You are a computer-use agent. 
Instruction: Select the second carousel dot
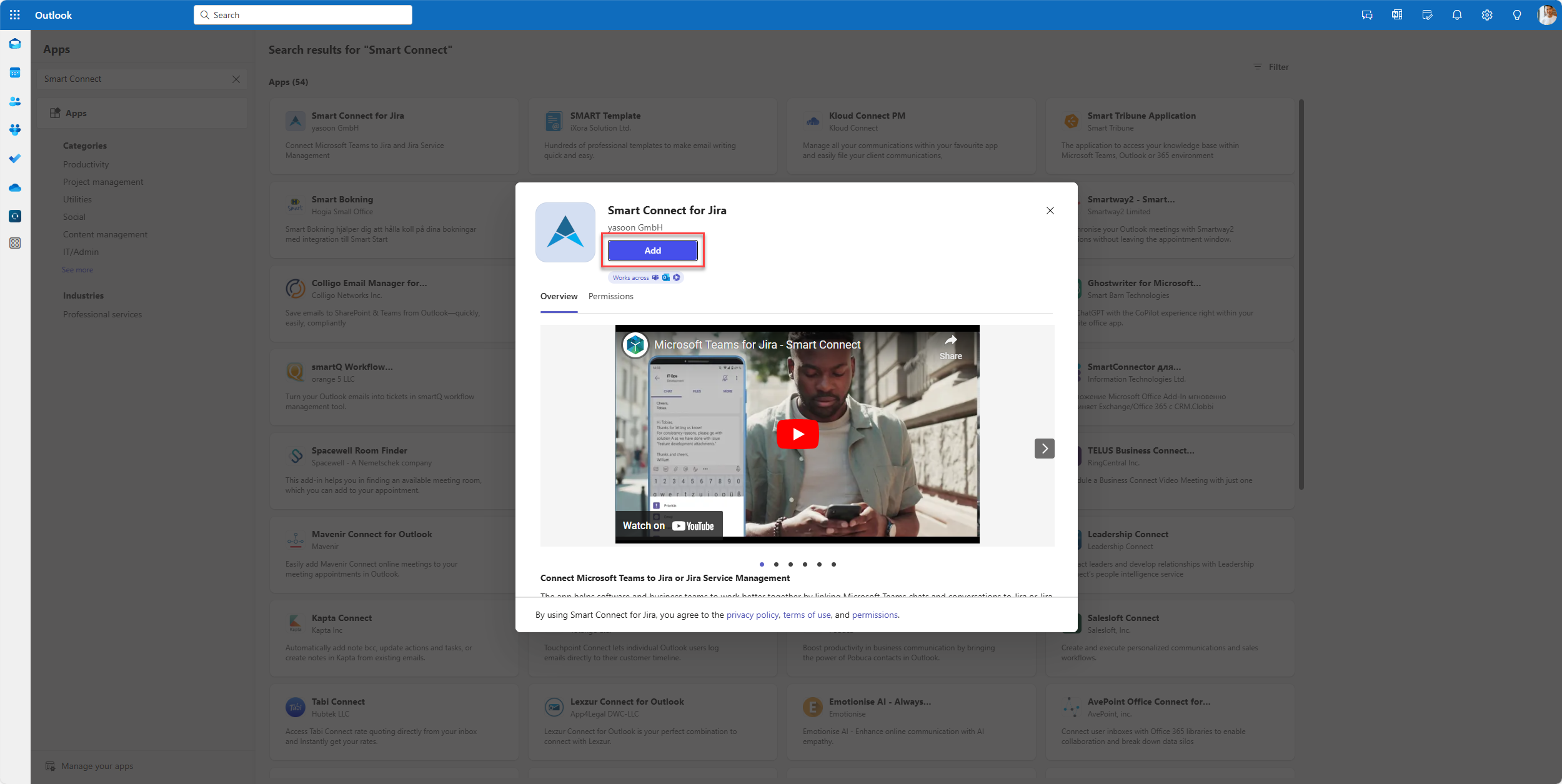[x=776, y=564]
